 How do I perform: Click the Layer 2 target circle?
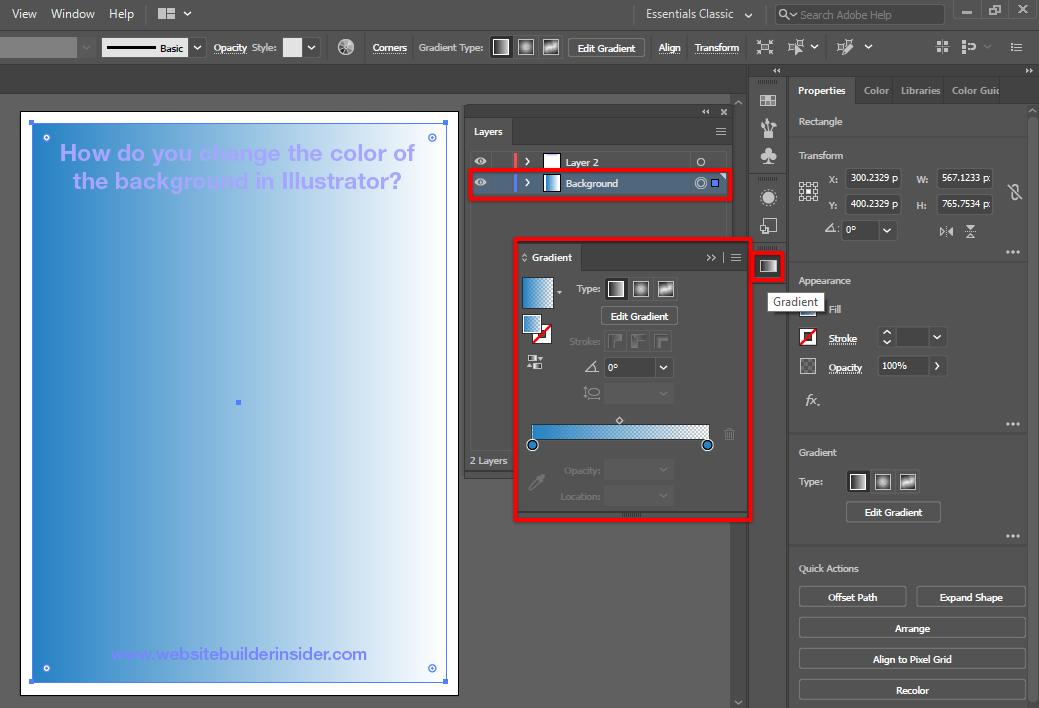point(700,162)
